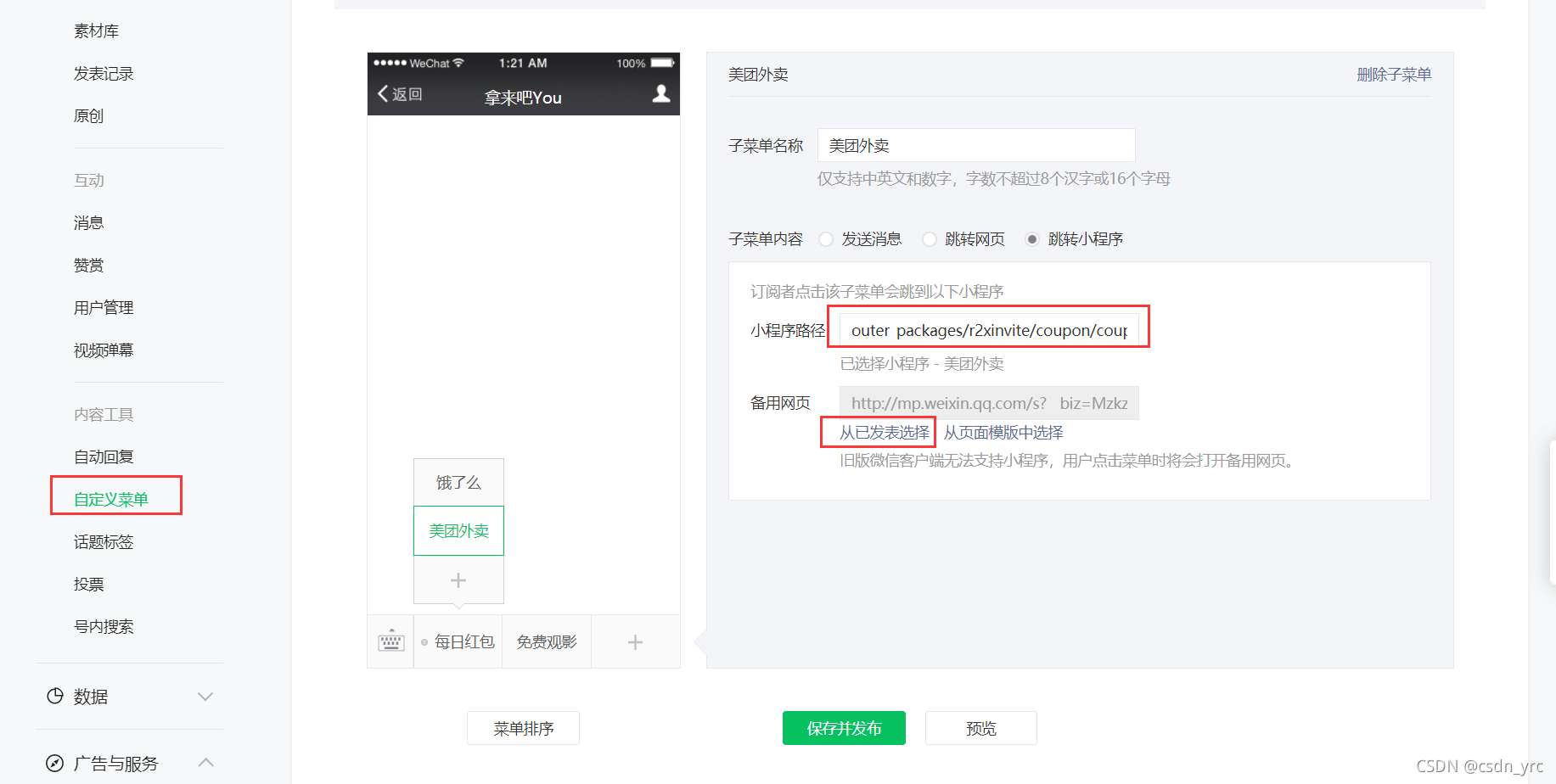Click the 从已发表选择 link
The width and height of the screenshot is (1556, 784).
pyautogui.click(x=885, y=433)
